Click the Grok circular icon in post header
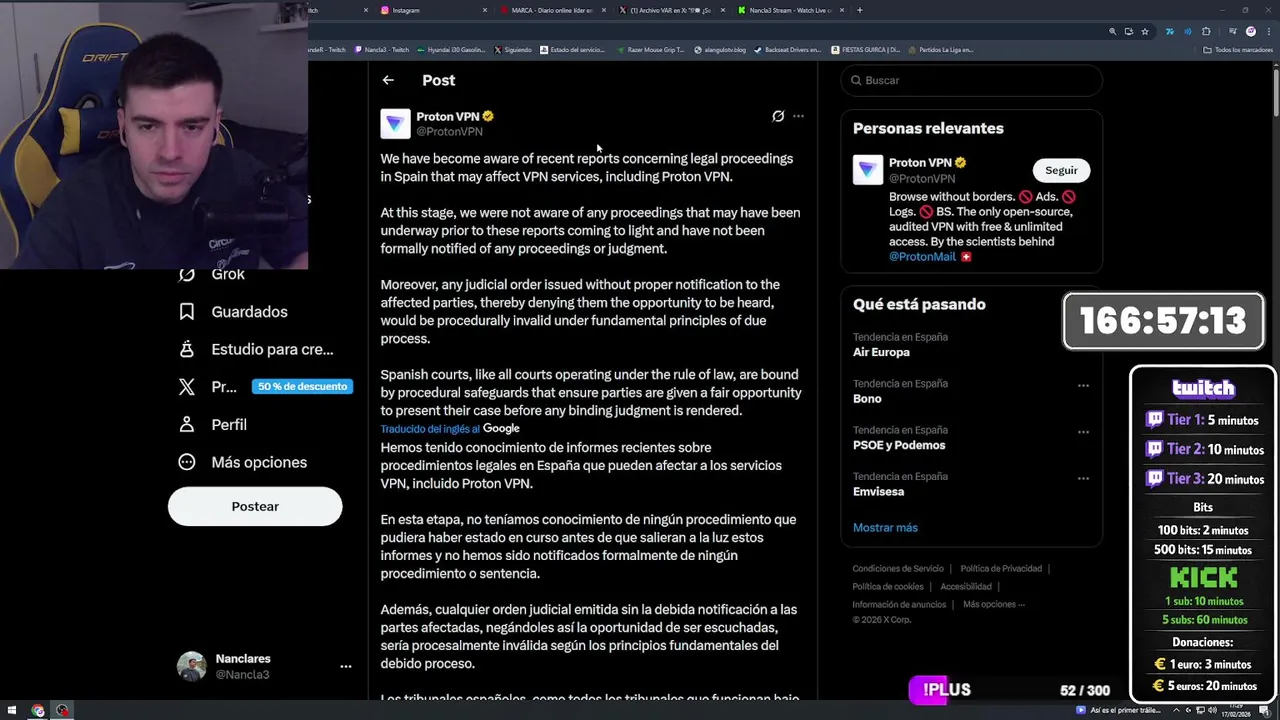The image size is (1280, 720). pyautogui.click(x=778, y=116)
